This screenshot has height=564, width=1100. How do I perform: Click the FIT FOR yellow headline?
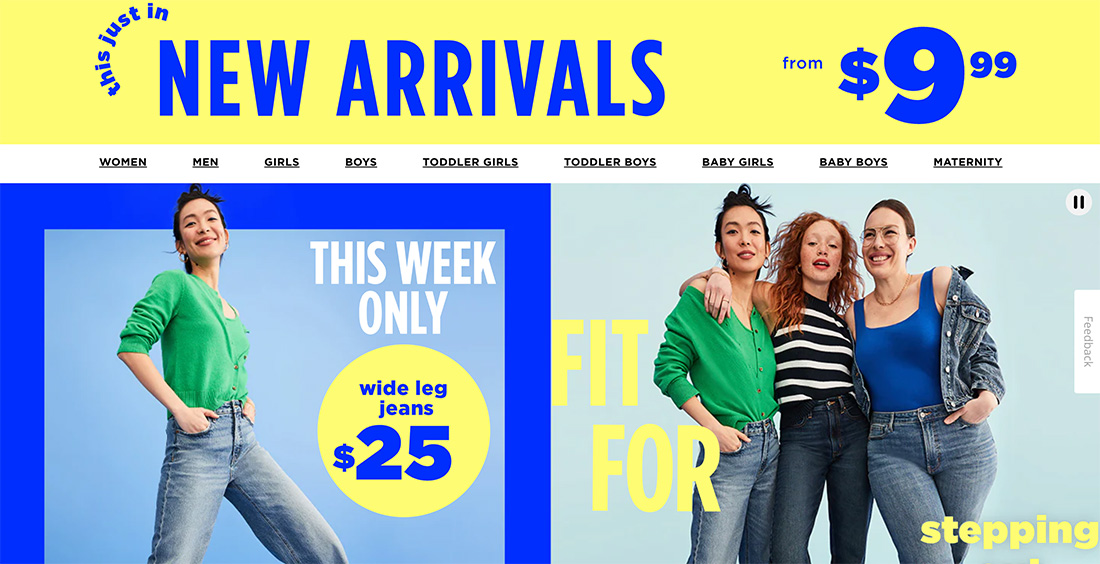point(635,415)
